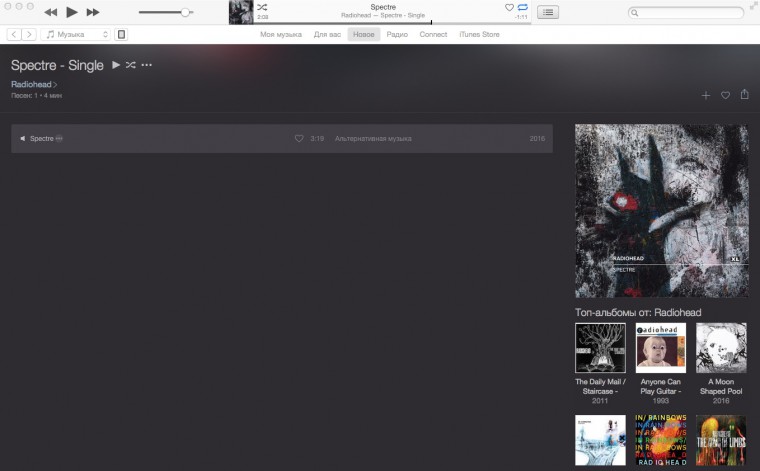
Task: Shuffle the Spectre - Single album
Action: point(130,65)
